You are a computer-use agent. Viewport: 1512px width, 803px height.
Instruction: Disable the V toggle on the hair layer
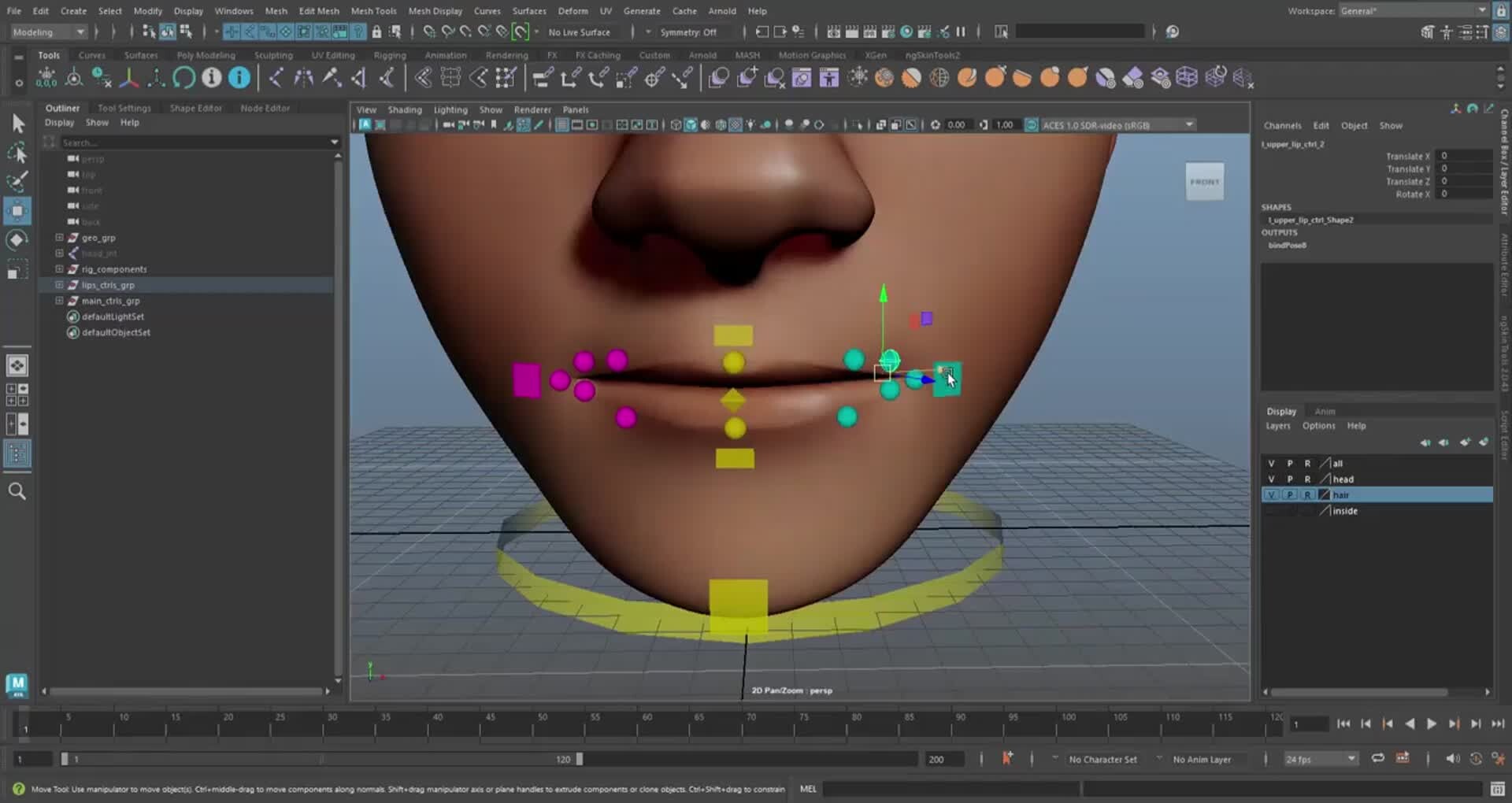tap(1272, 494)
